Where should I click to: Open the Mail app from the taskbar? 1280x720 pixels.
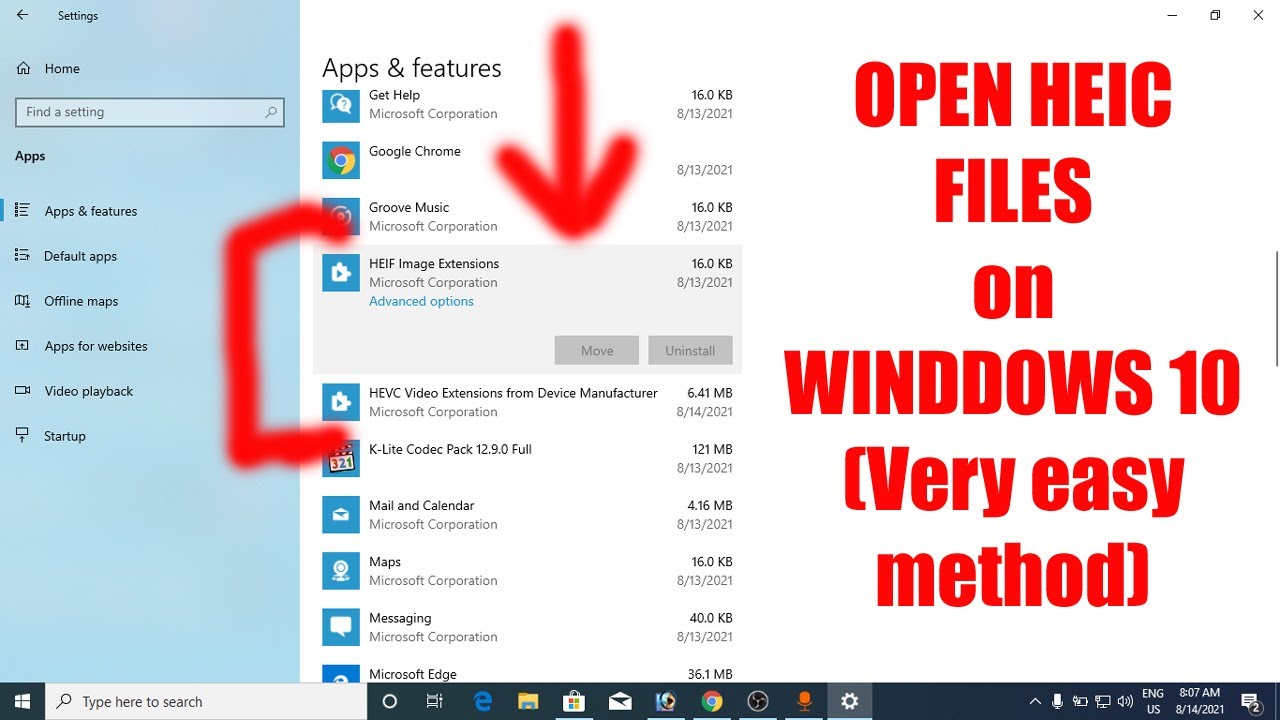620,701
